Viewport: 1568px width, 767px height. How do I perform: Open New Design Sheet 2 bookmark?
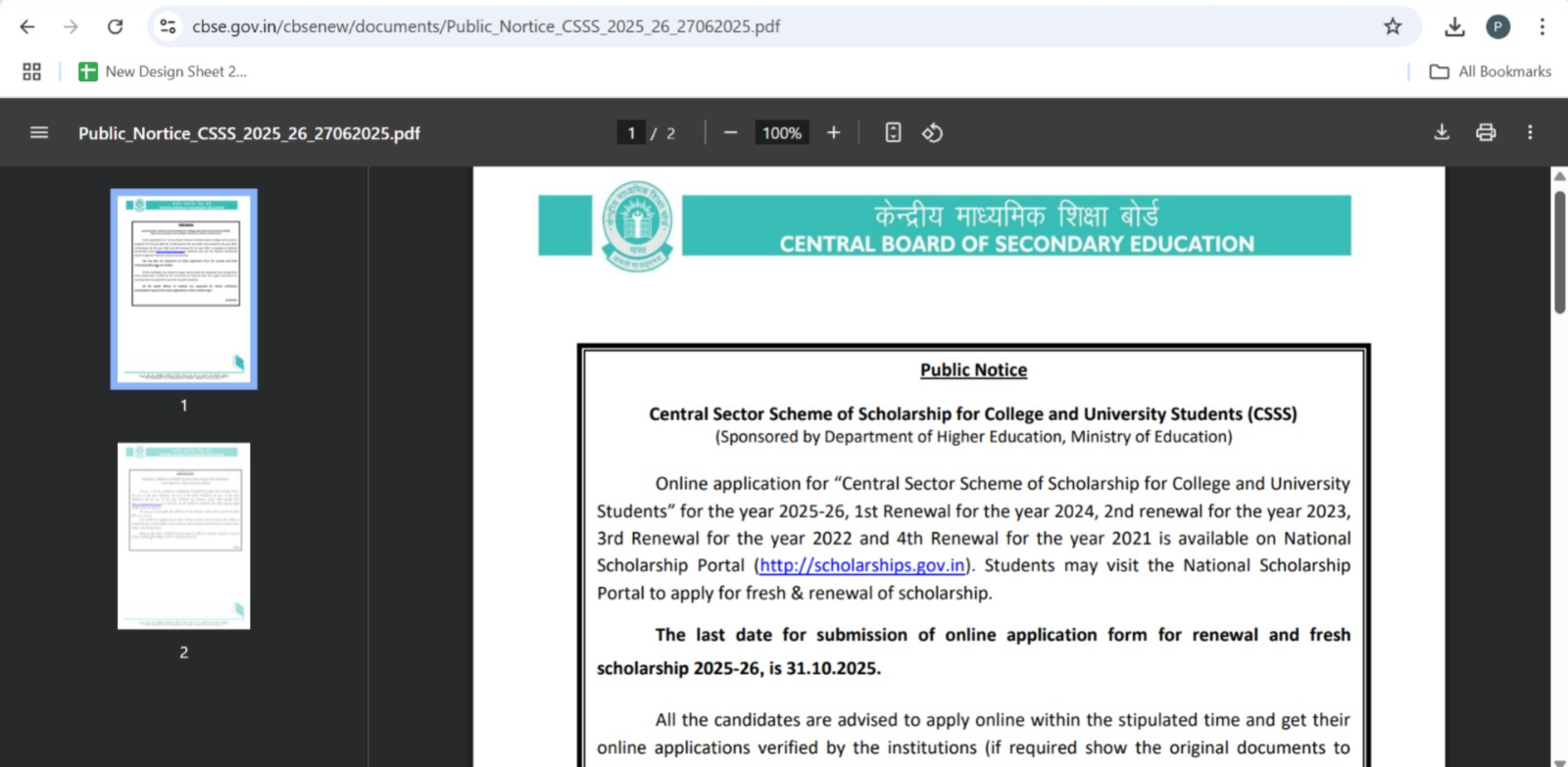tap(163, 72)
